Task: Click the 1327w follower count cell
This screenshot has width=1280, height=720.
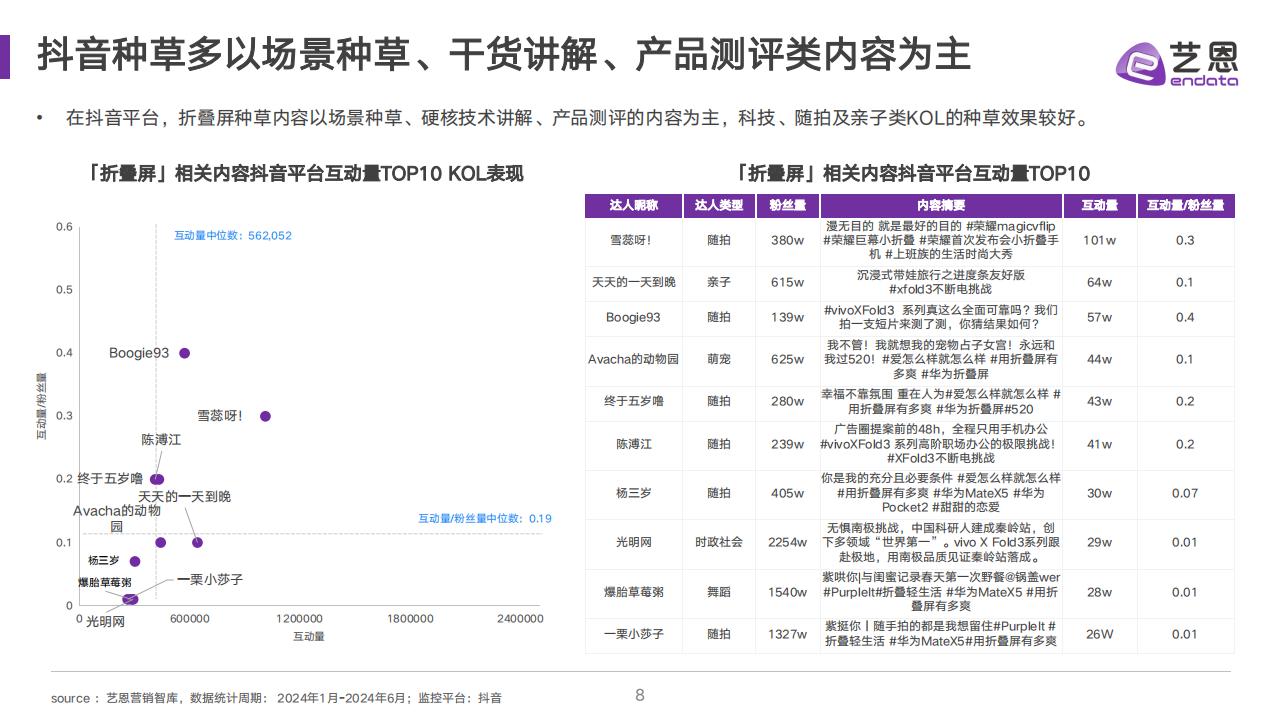Action: coord(787,634)
